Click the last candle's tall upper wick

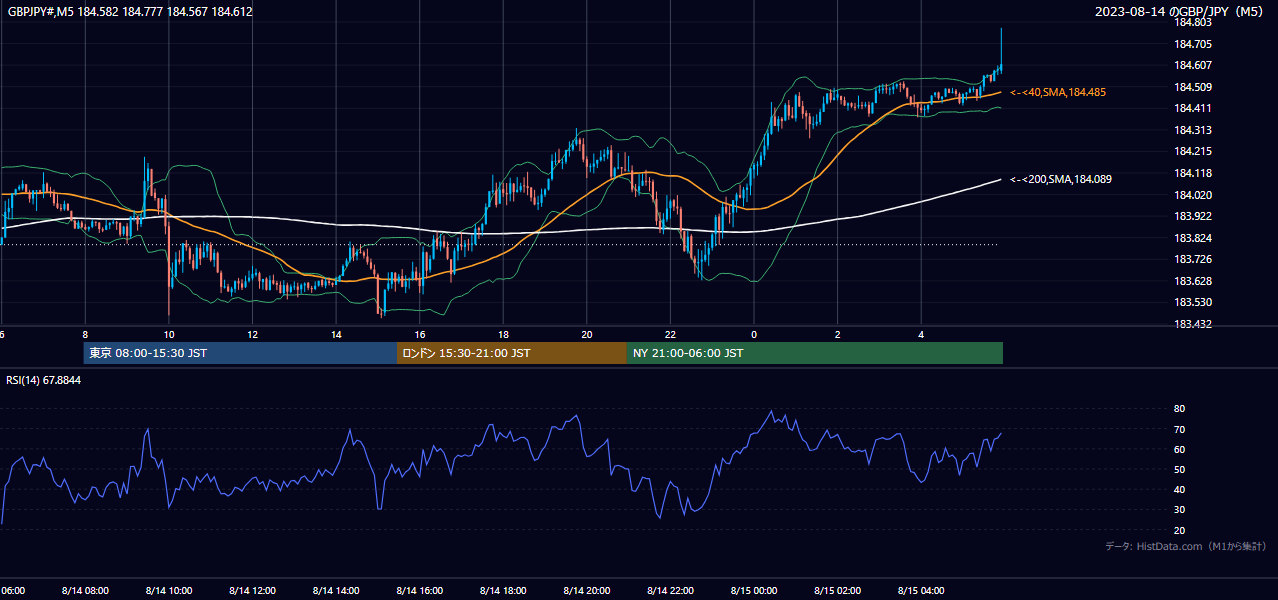(x=1001, y=46)
